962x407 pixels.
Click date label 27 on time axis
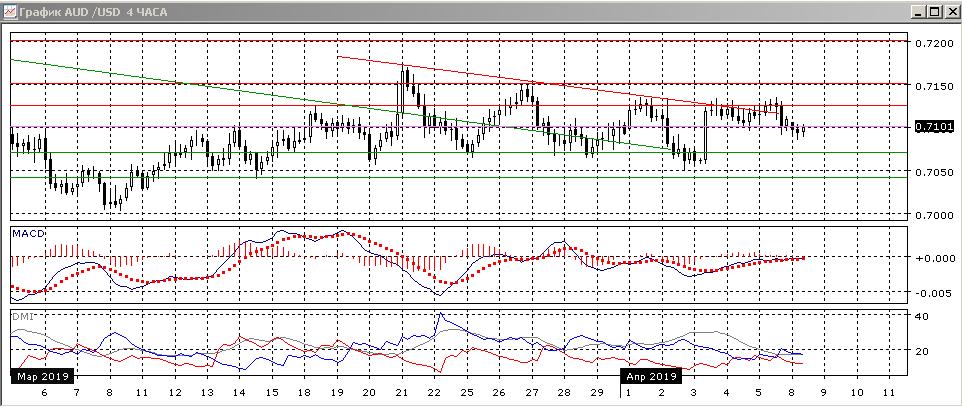point(533,392)
